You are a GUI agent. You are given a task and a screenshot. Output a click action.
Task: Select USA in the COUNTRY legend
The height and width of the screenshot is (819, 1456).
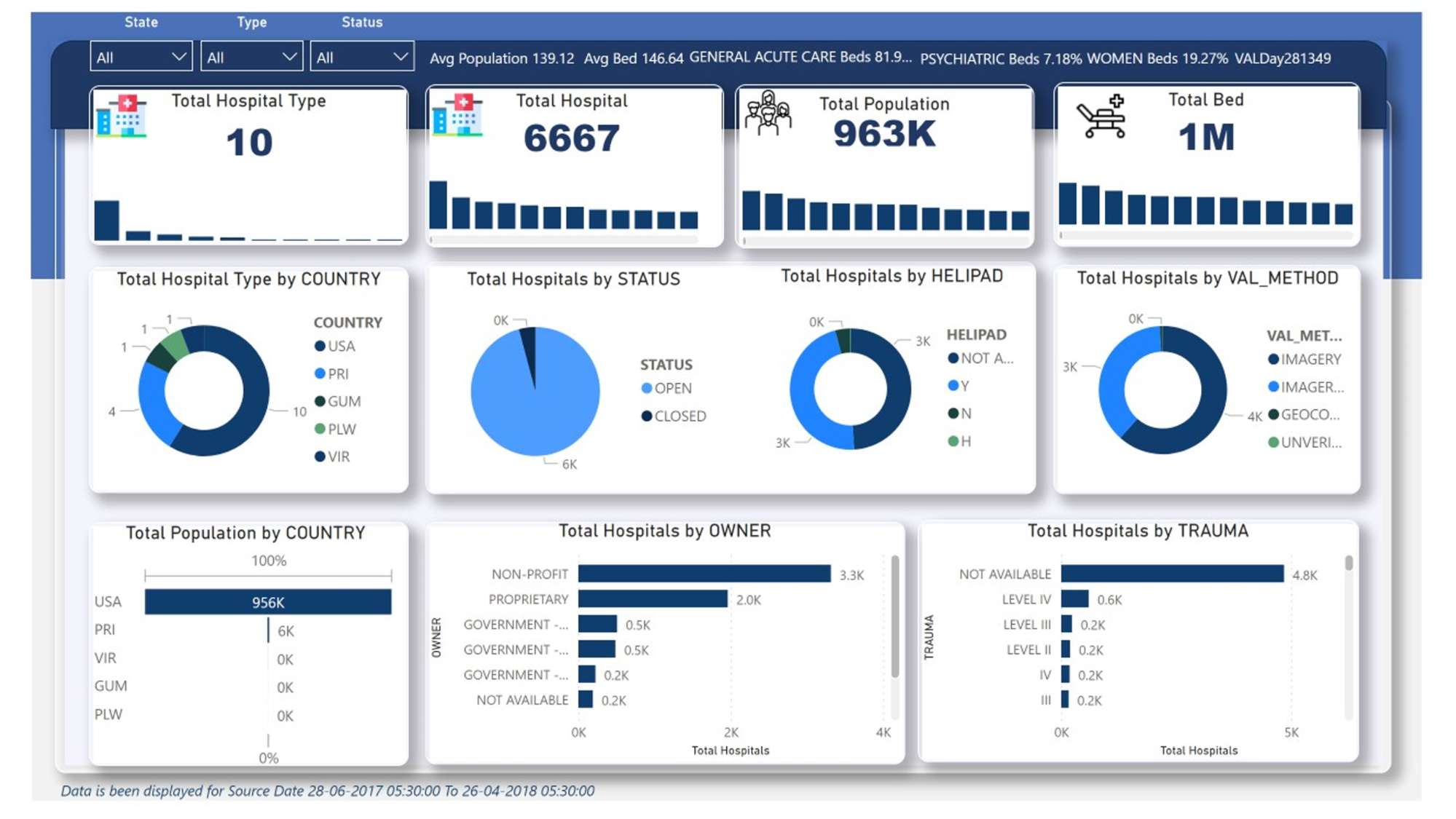tap(335, 347)
